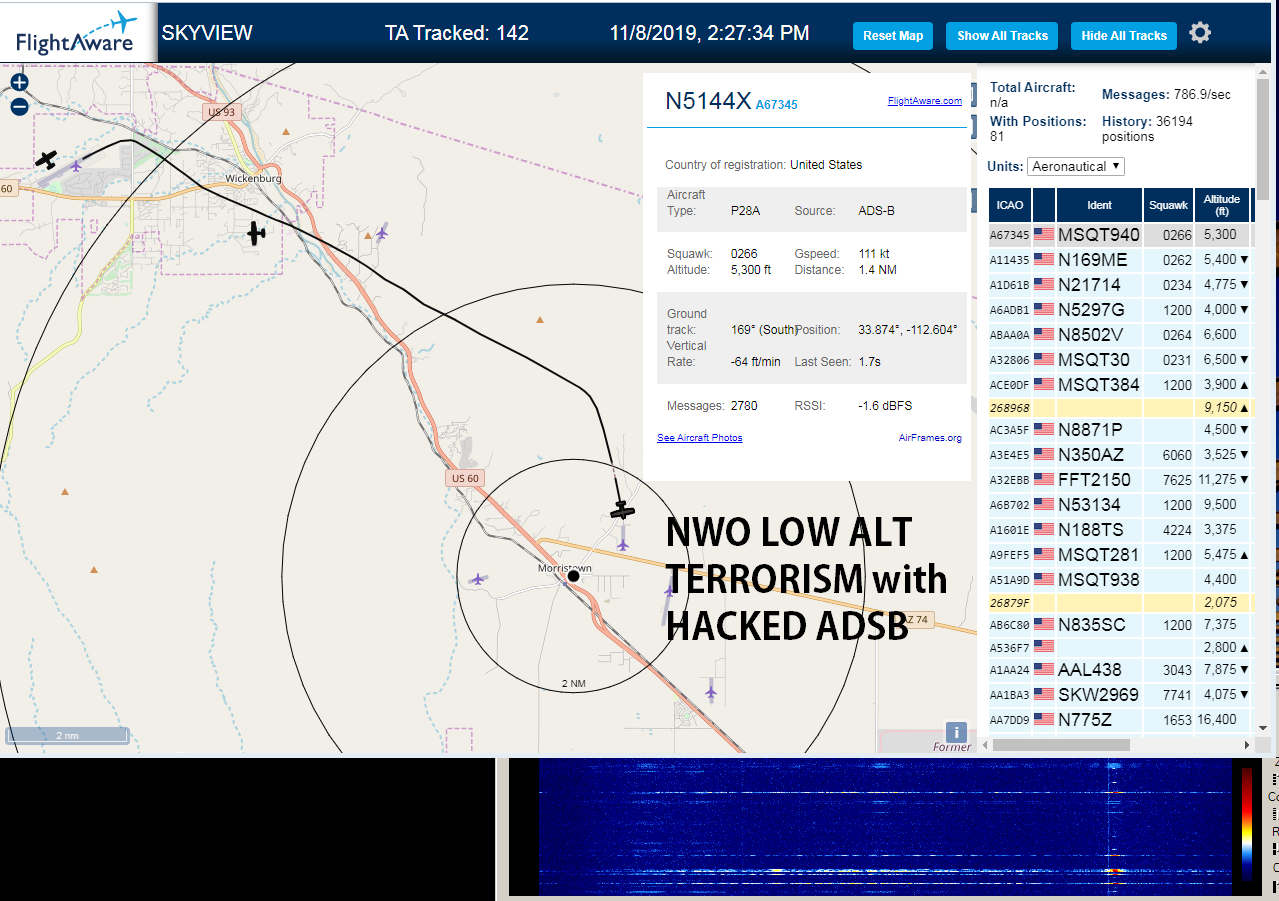Screen dimensions: 1279x901
Task: Select the N8502V aircraft row
Action: tap(1120, 334)
